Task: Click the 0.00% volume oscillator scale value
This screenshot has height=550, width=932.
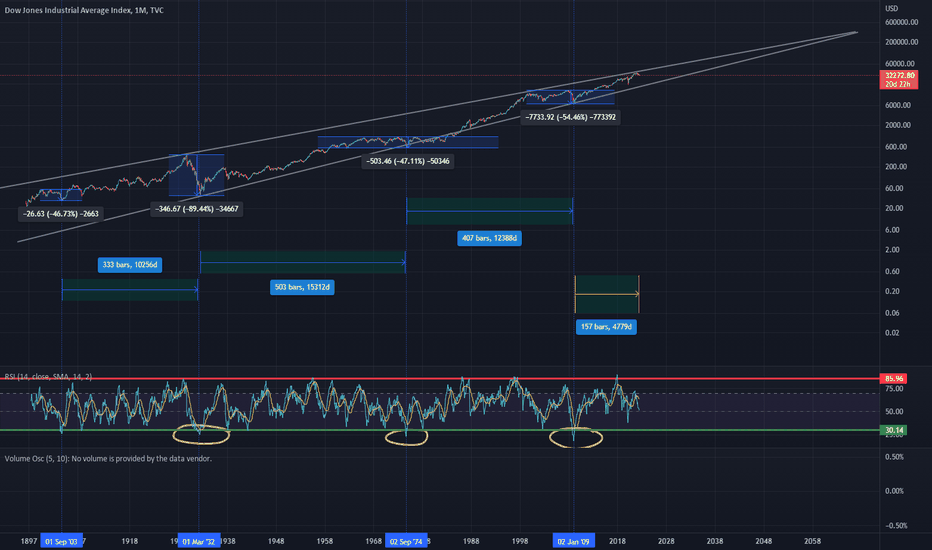Action: [894, 491]
